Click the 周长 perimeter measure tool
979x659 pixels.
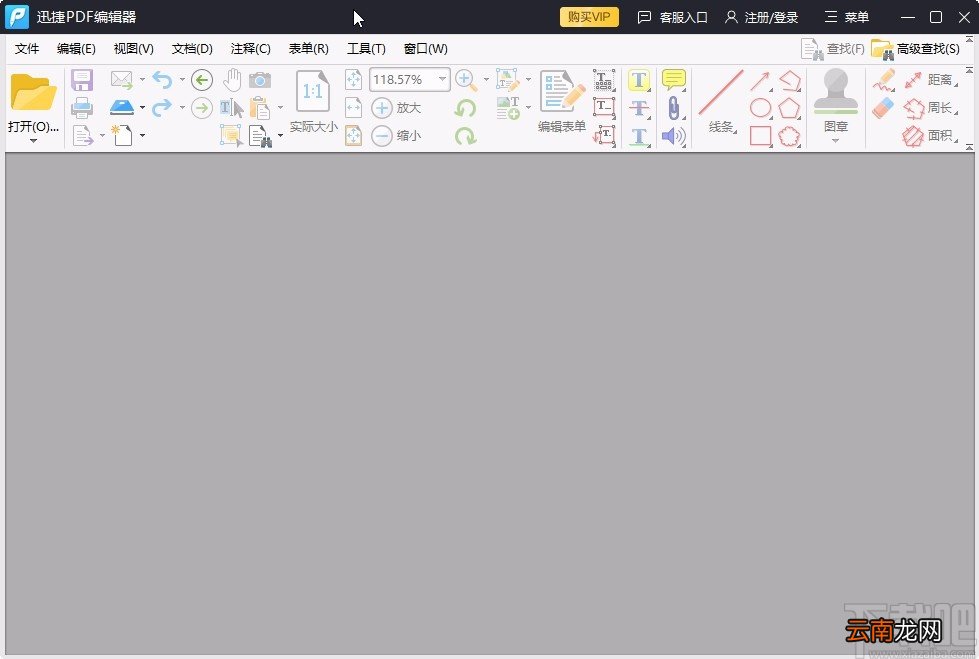[x=929, y=108]
